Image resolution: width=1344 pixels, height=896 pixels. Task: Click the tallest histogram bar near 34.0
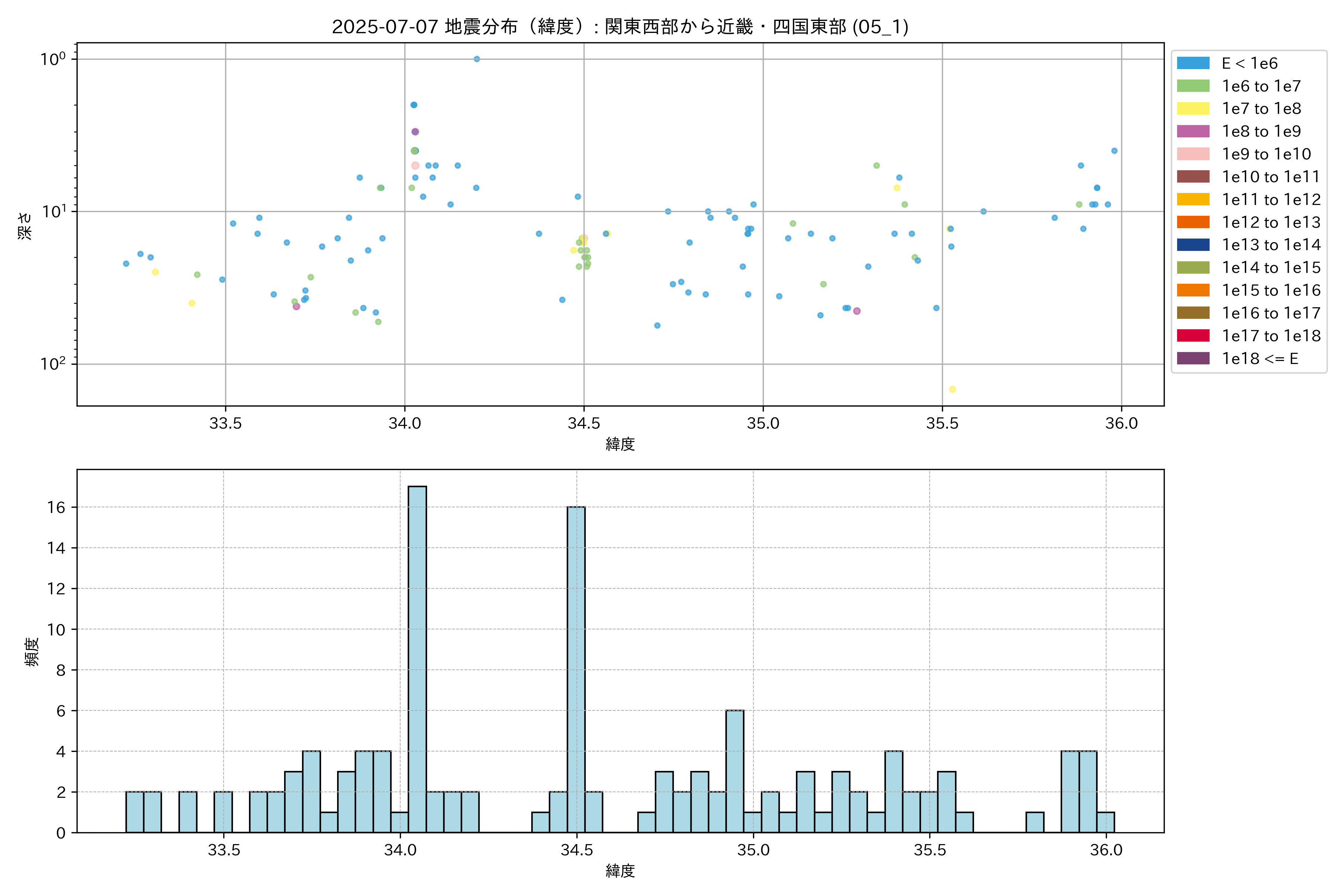417,657
